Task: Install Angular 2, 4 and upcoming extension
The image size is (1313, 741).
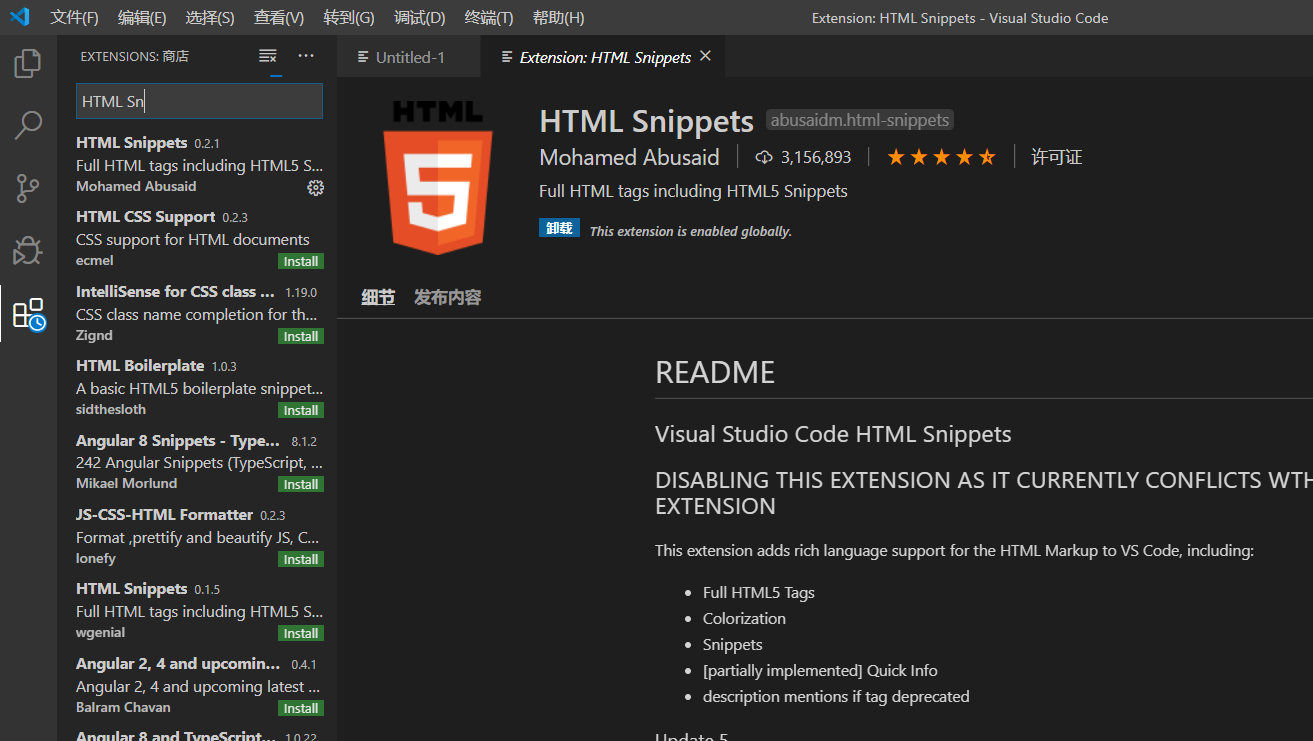Action: pos(301,708)
